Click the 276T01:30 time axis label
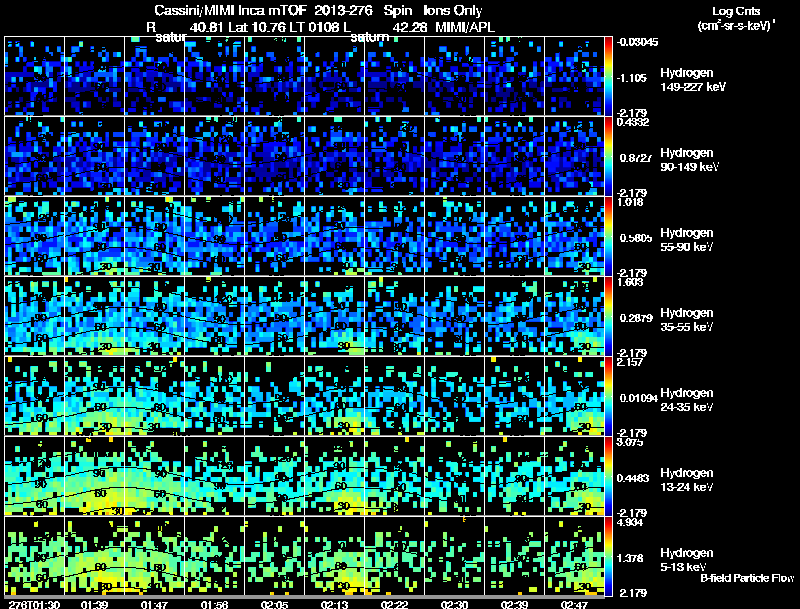 point(34,604)
